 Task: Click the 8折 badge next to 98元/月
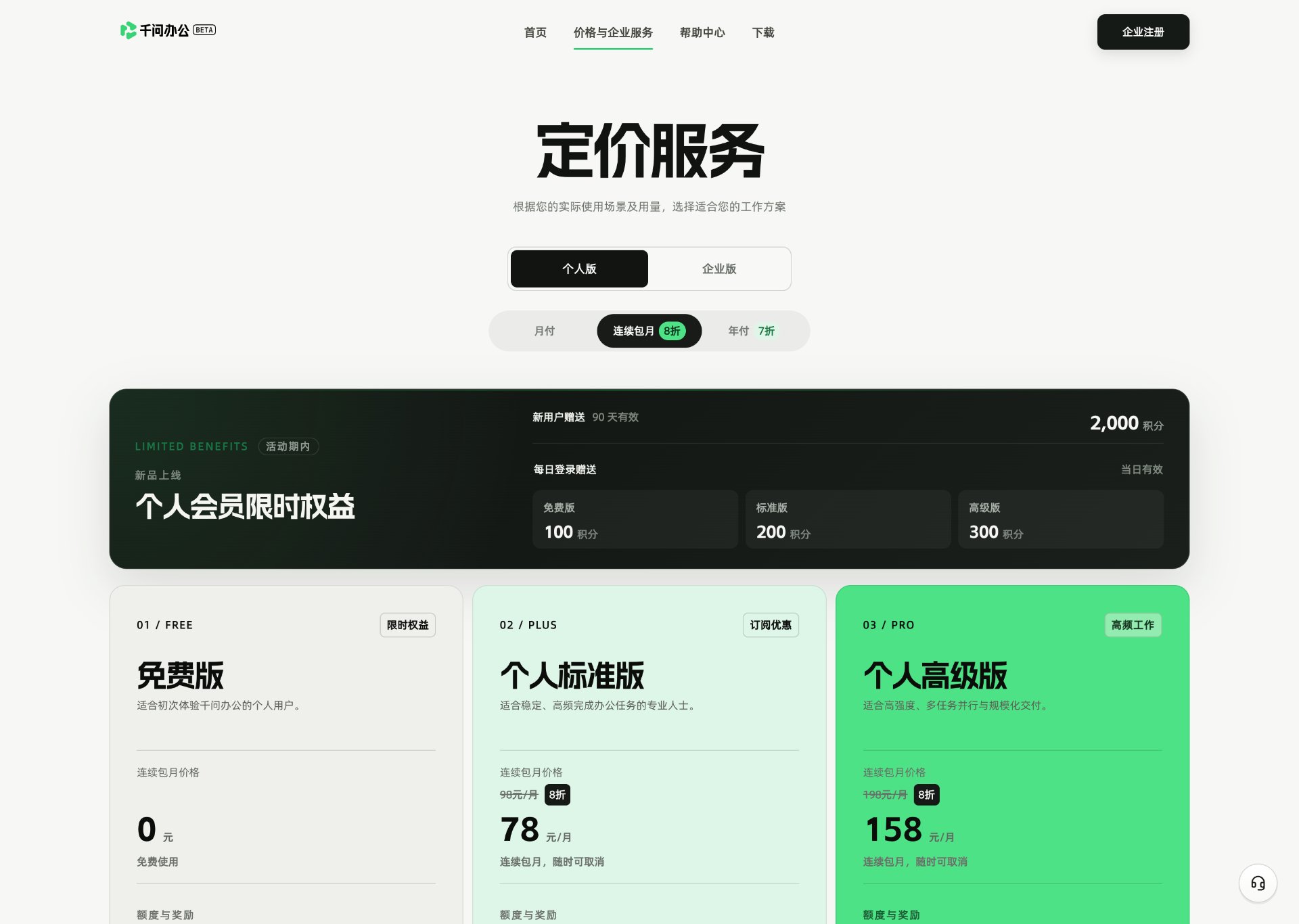coord(557,795)
